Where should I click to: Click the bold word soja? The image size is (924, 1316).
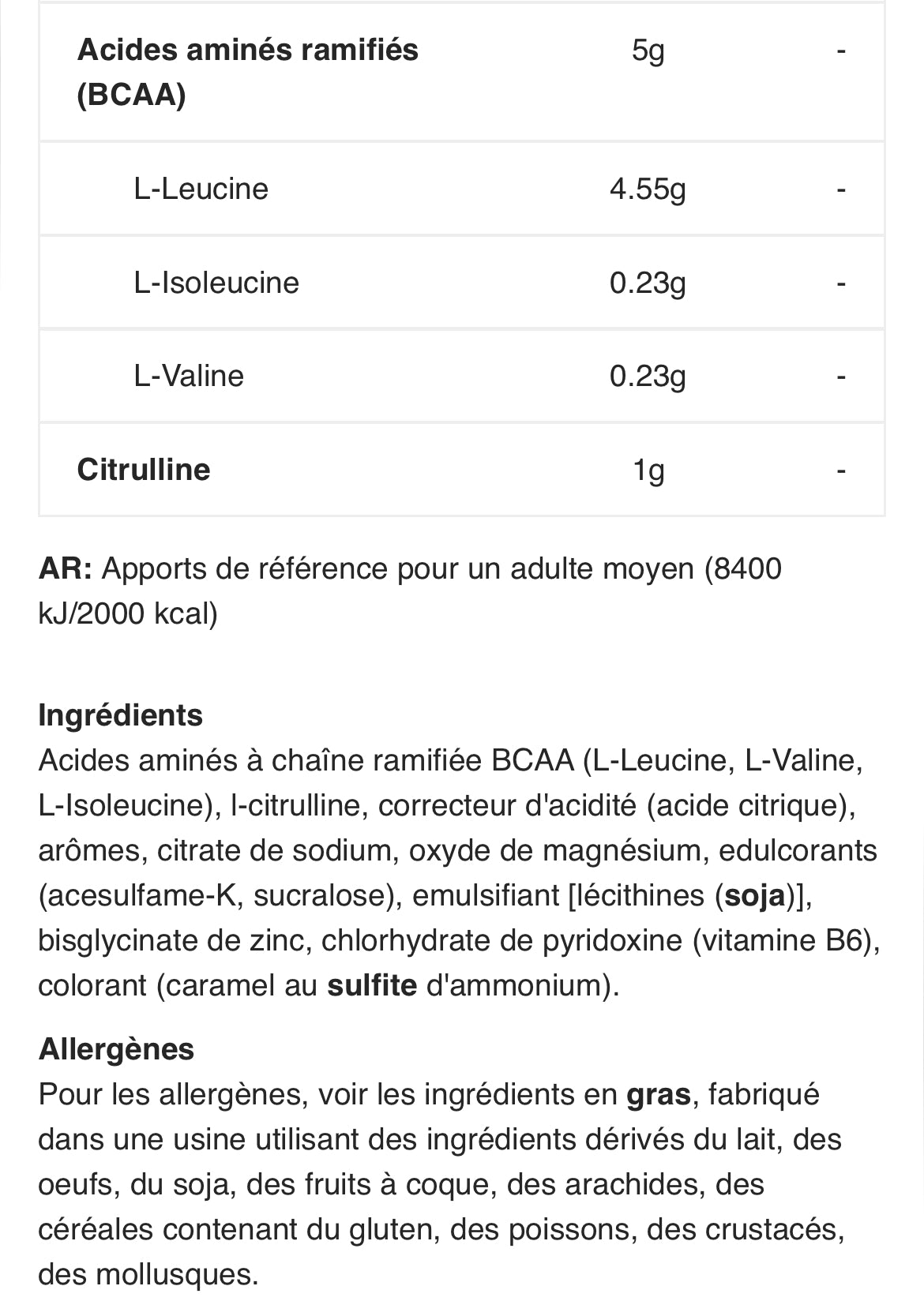click(755, 895)
